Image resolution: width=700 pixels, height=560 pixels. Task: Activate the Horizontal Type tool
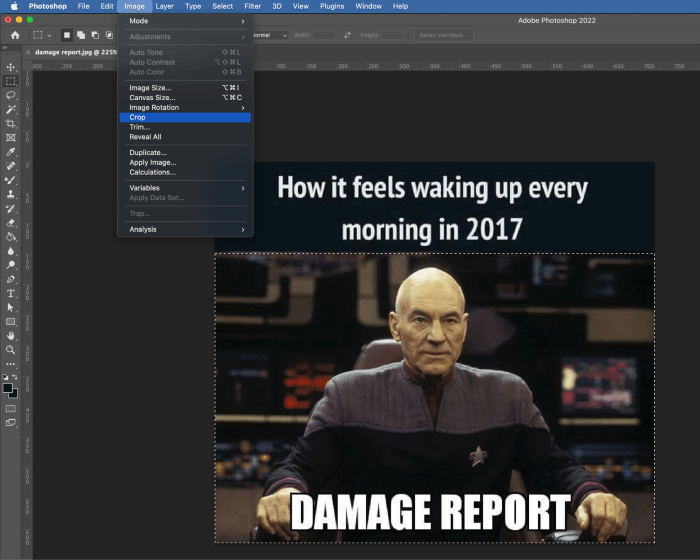[x=11, y=293]
